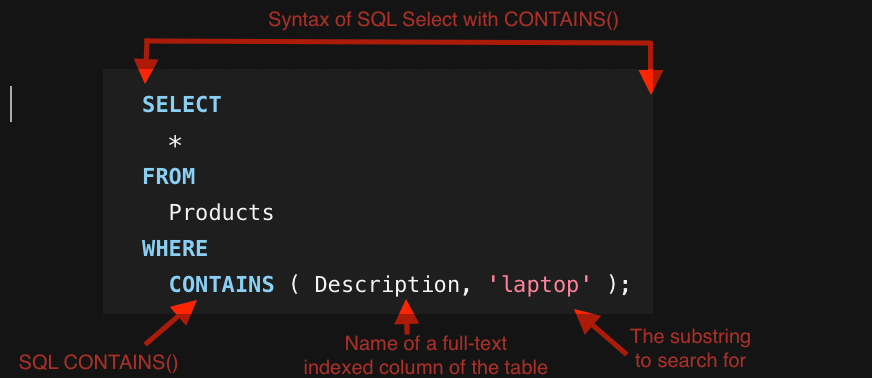Click the WHERE keyword
Image resolution: width=872 pixels, height=378 pixels.
pos(175,248)
